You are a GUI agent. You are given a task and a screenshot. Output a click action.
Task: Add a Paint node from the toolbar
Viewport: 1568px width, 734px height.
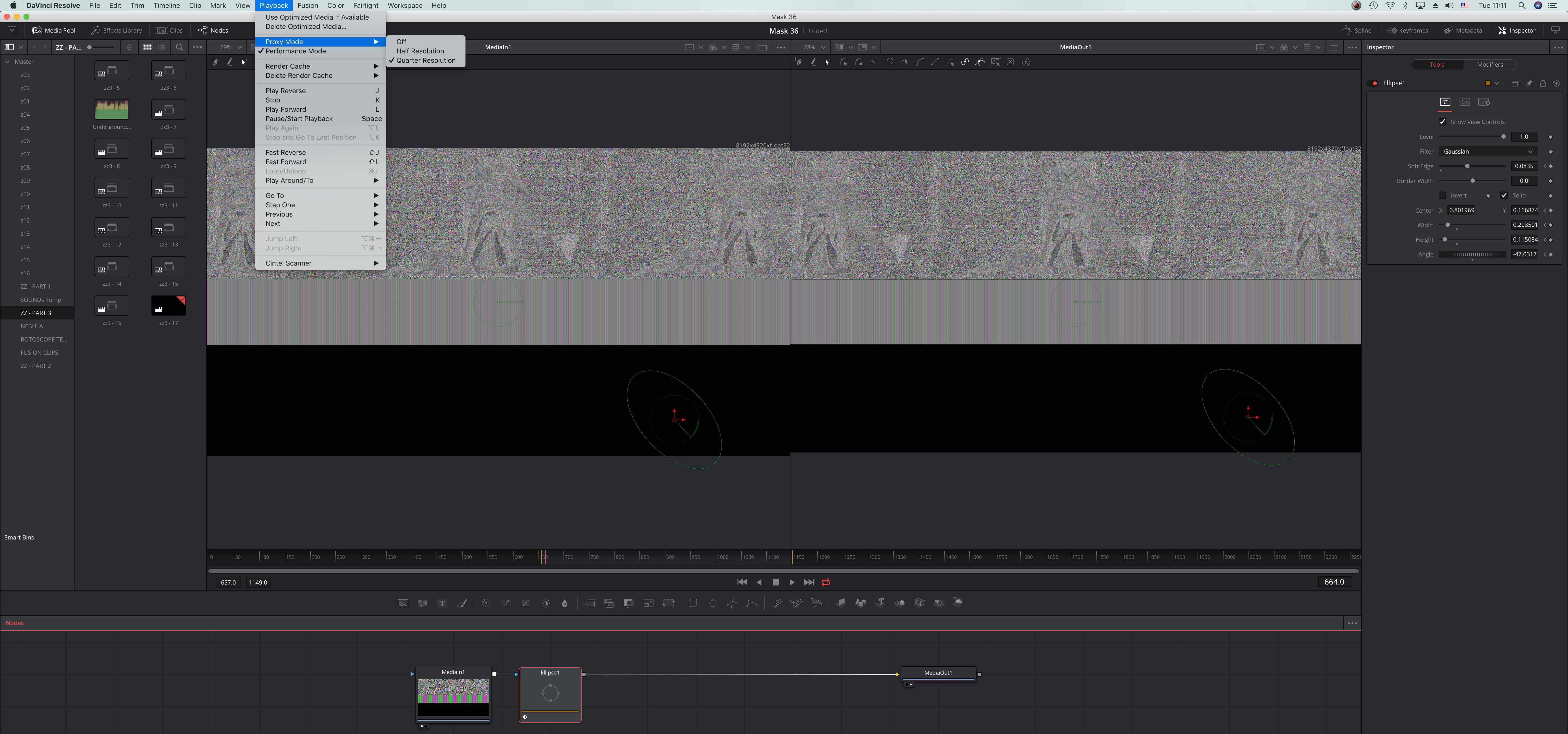pyautogui.click(x=462, y=603)
